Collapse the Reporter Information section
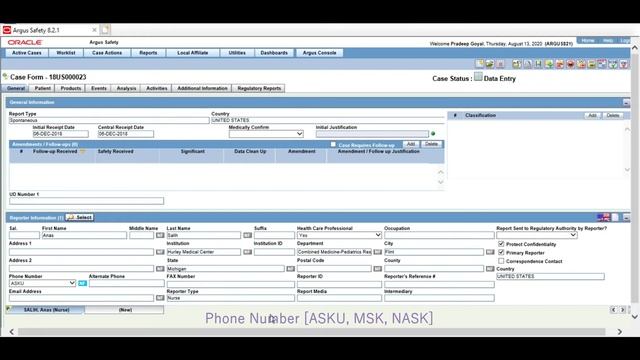This screenshot has height=360, width=640. tap(626, 218)
